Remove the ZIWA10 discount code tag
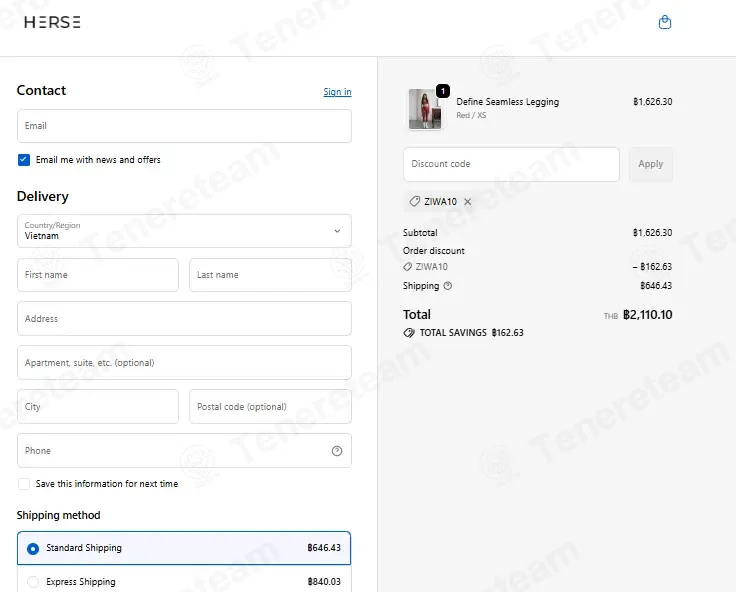This screenshot has width=736, height=592. coord(468,201)
